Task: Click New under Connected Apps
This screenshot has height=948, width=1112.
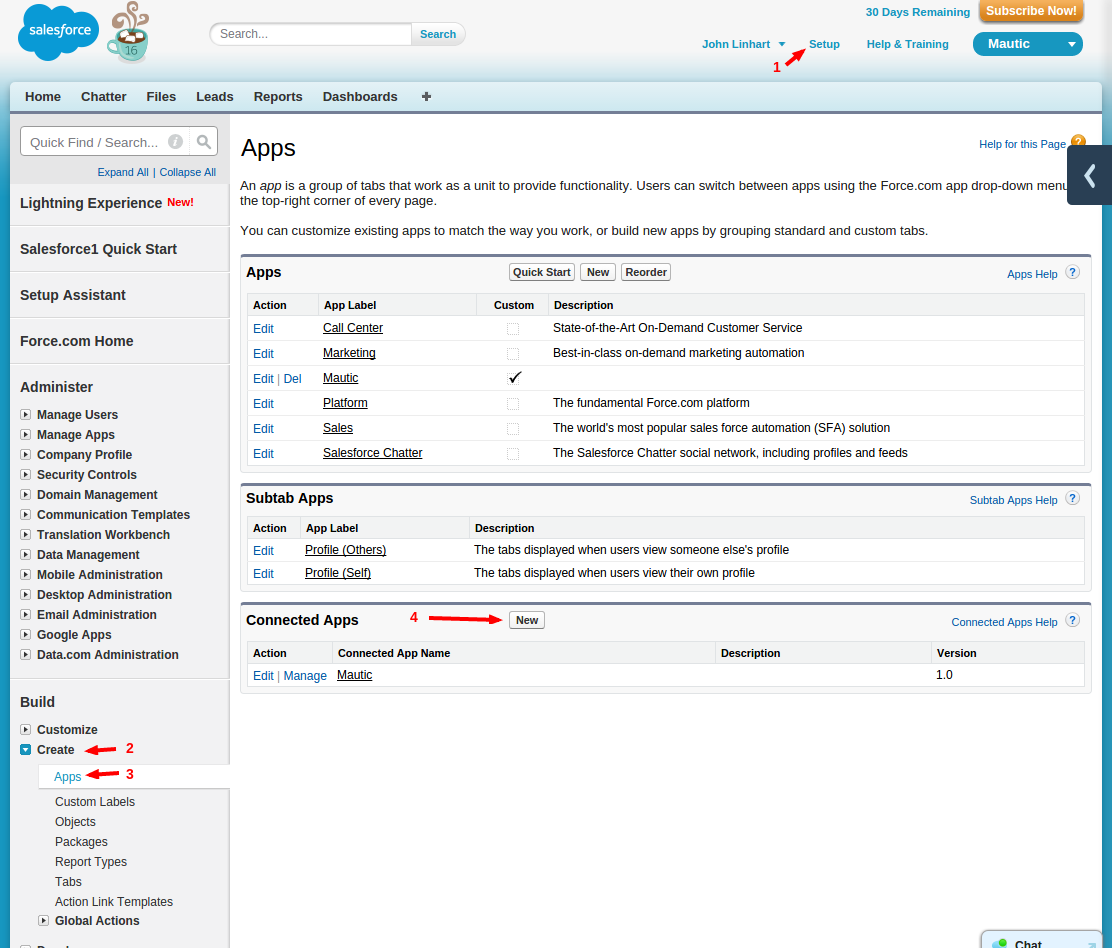Action: coord(527,620)
